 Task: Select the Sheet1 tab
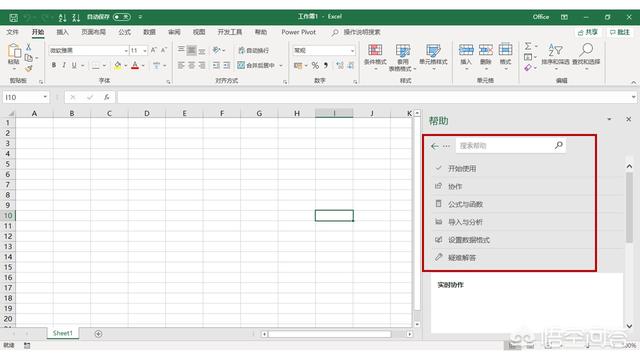62,333
